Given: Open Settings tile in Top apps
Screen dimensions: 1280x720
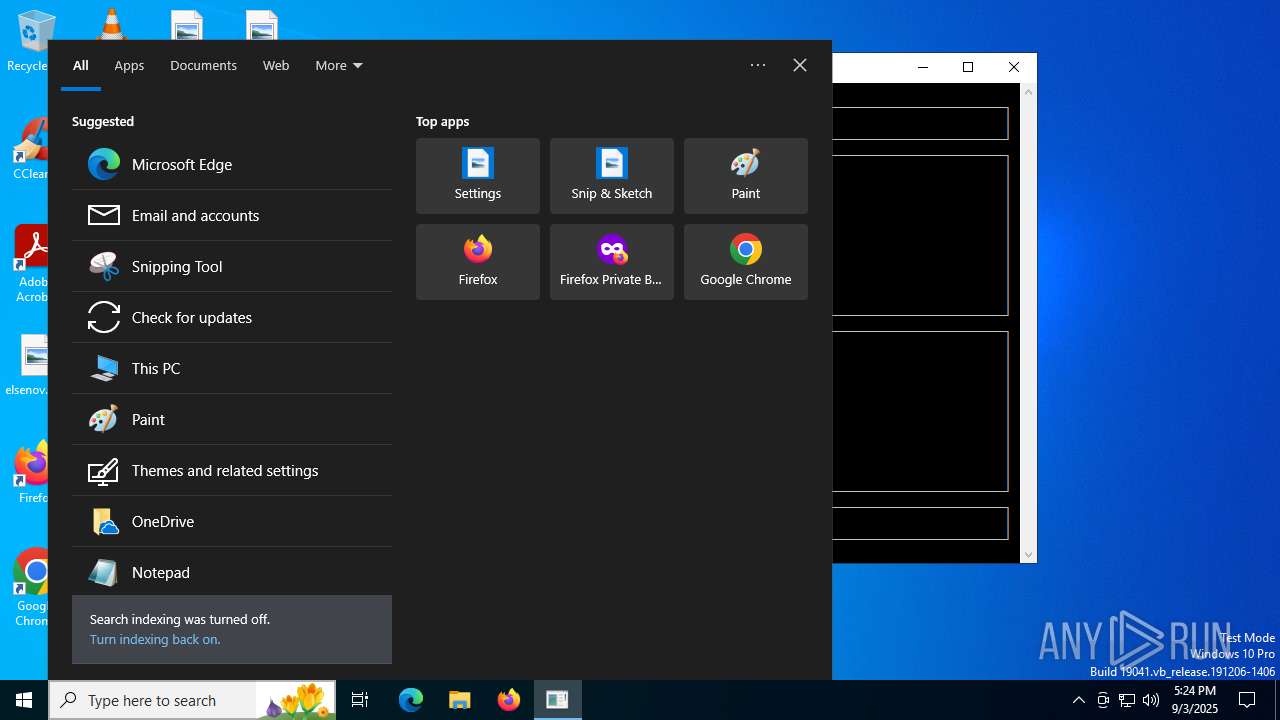Looking at the screenshot, I should click(478, 176).
